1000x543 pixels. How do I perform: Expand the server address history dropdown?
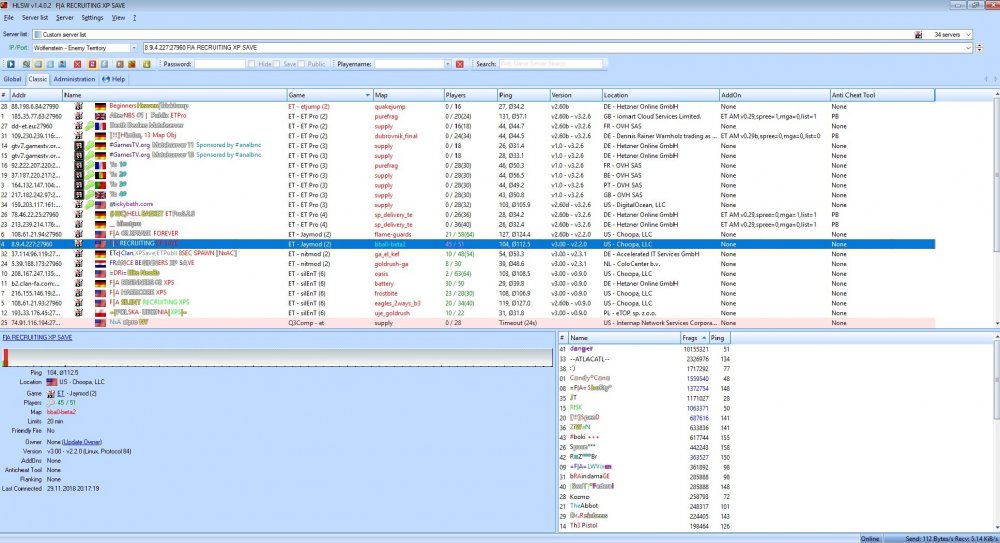pos(968,48)
